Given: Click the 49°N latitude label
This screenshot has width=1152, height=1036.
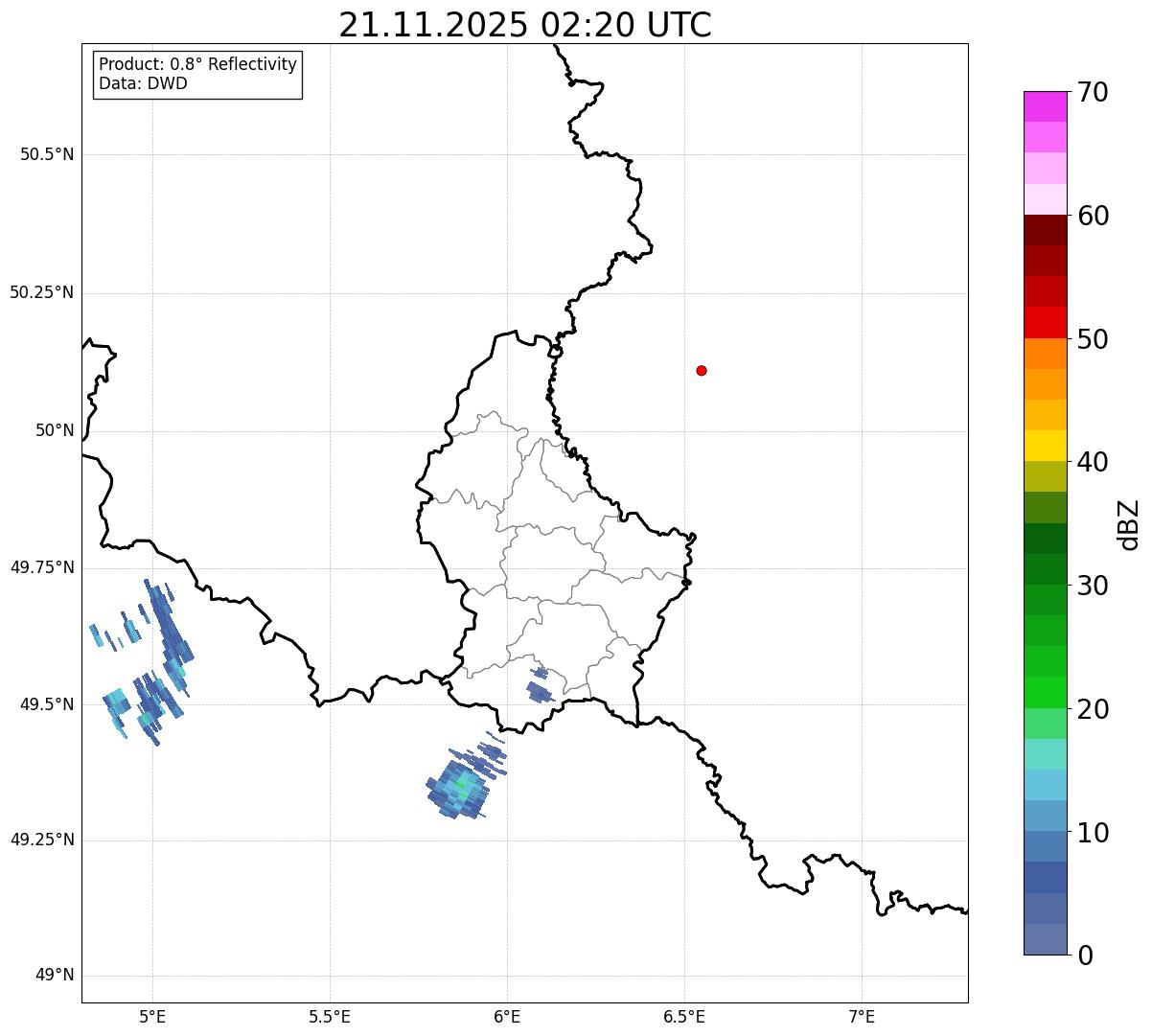Looking at the screenshot, I should 55,976.
